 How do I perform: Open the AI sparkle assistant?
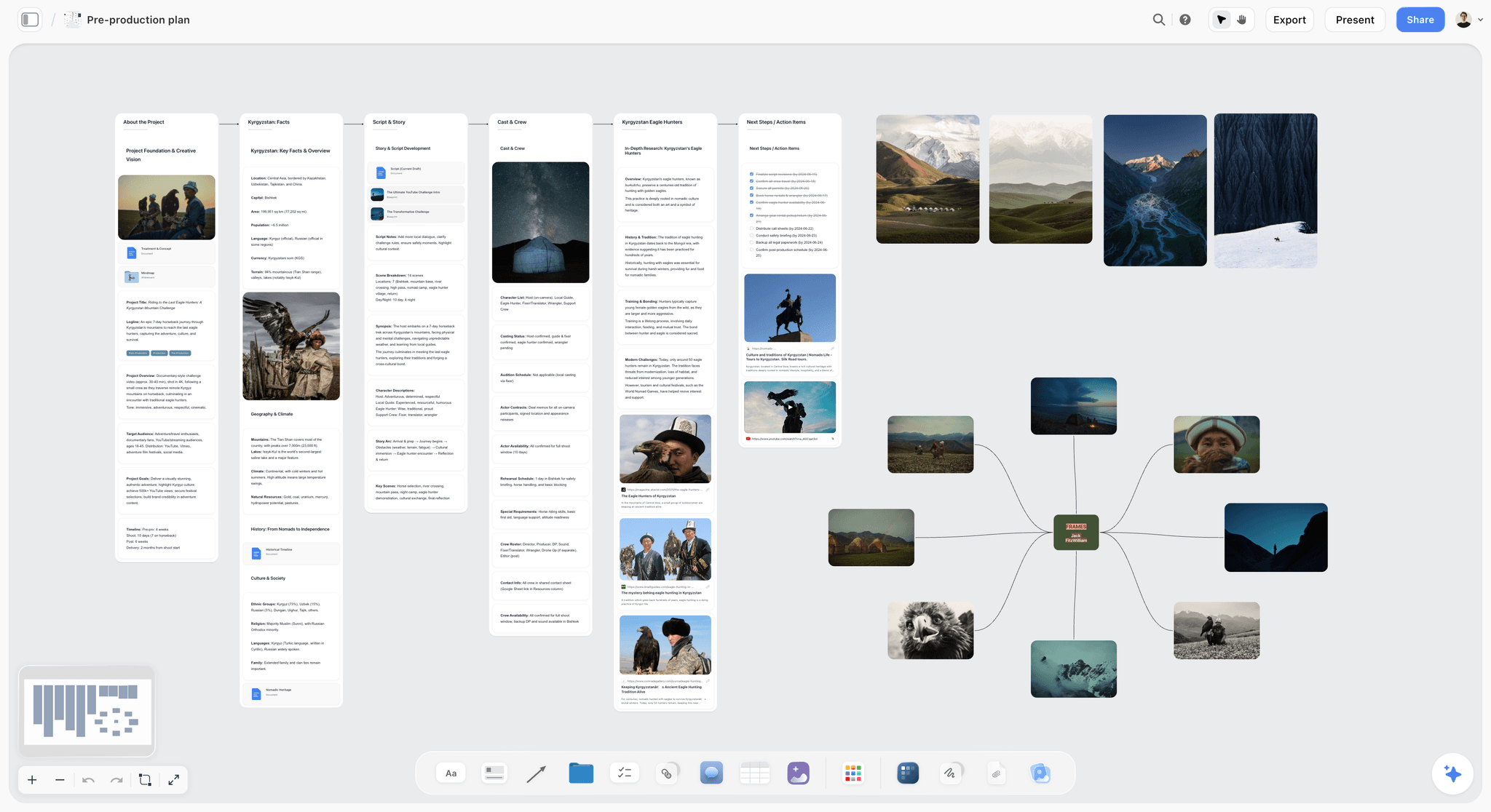coord(1452,774)
